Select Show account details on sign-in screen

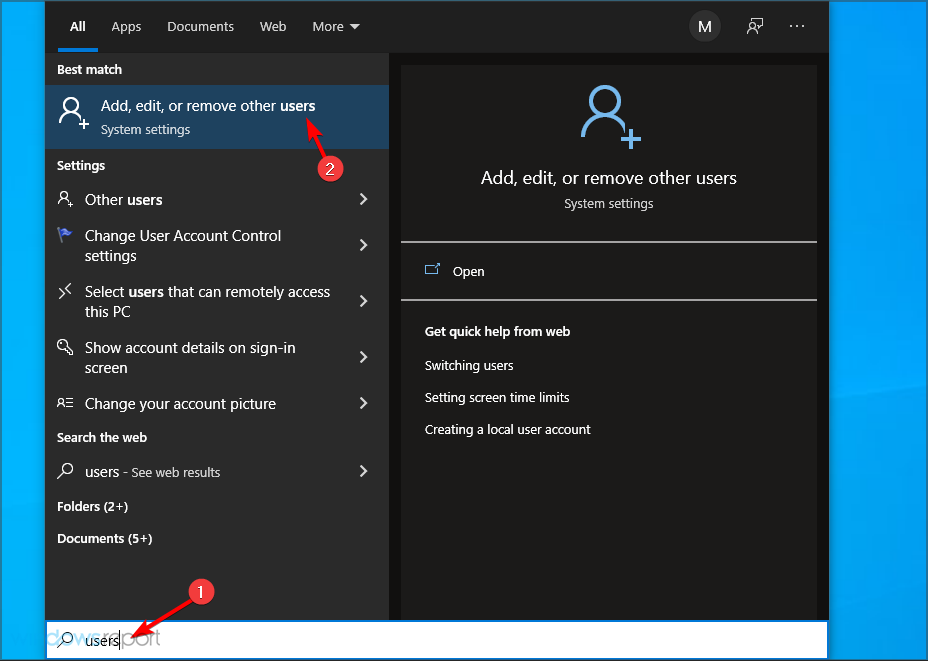(x=217, y=357)
